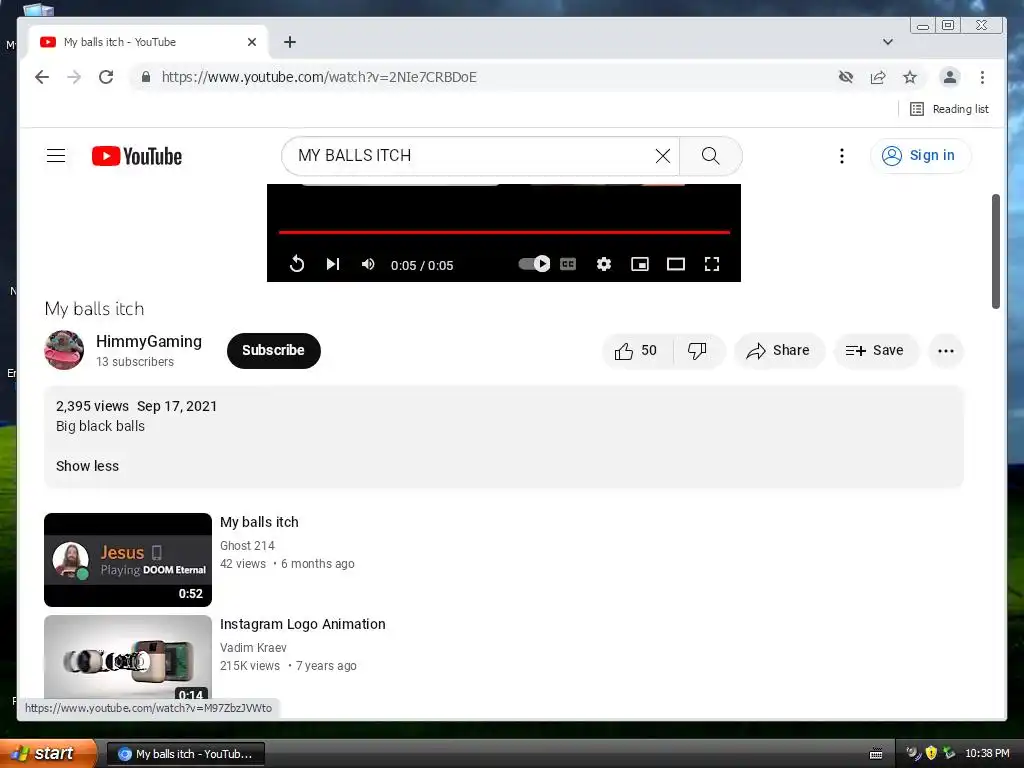Clear the search box text

pyautogui.click(x=663, y=155)
